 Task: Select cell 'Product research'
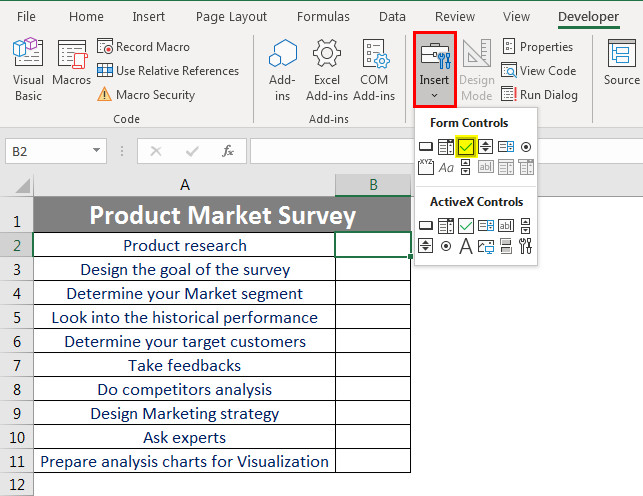[185, 245]
